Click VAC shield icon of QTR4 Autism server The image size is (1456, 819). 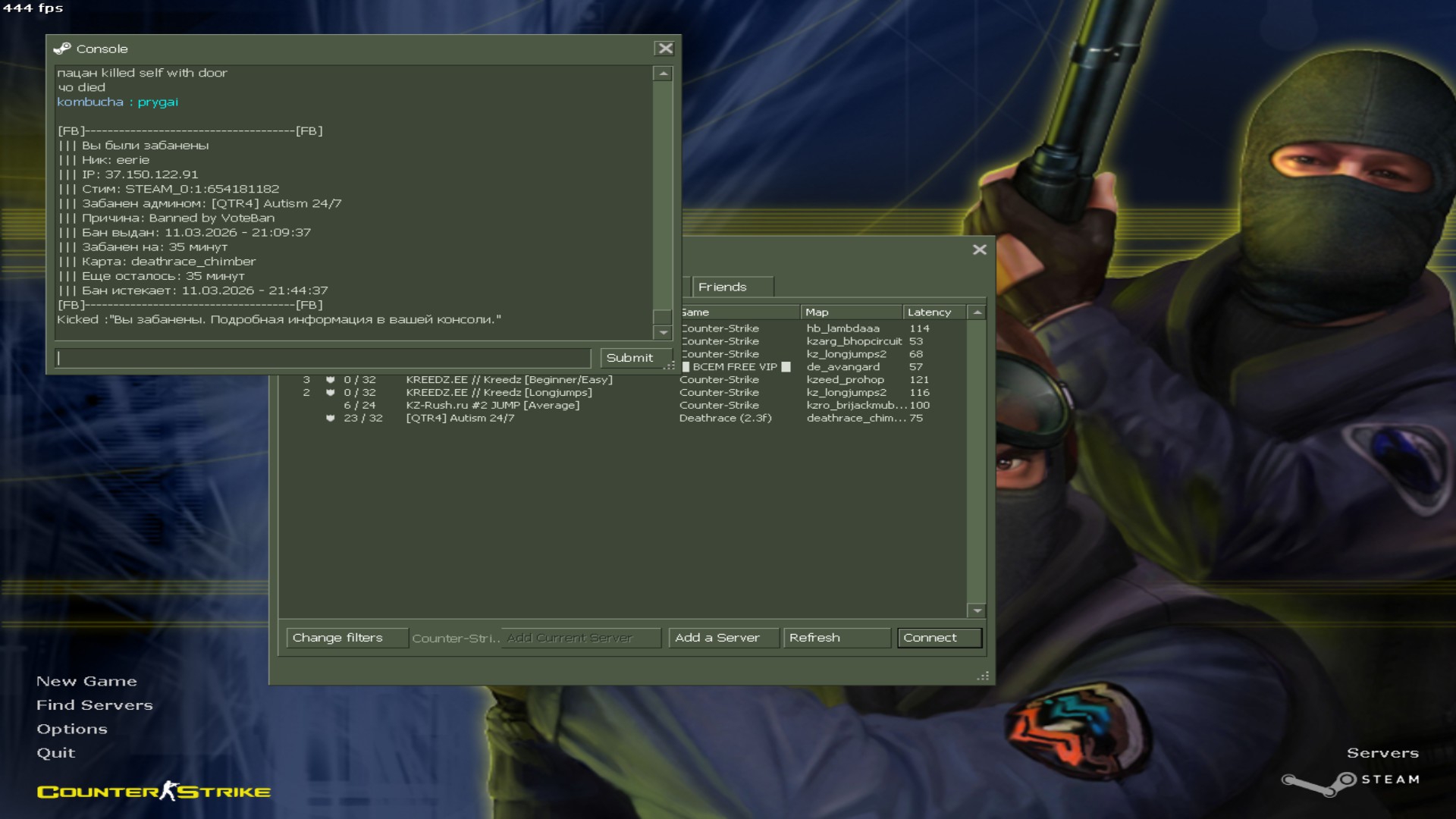point(331,419)
